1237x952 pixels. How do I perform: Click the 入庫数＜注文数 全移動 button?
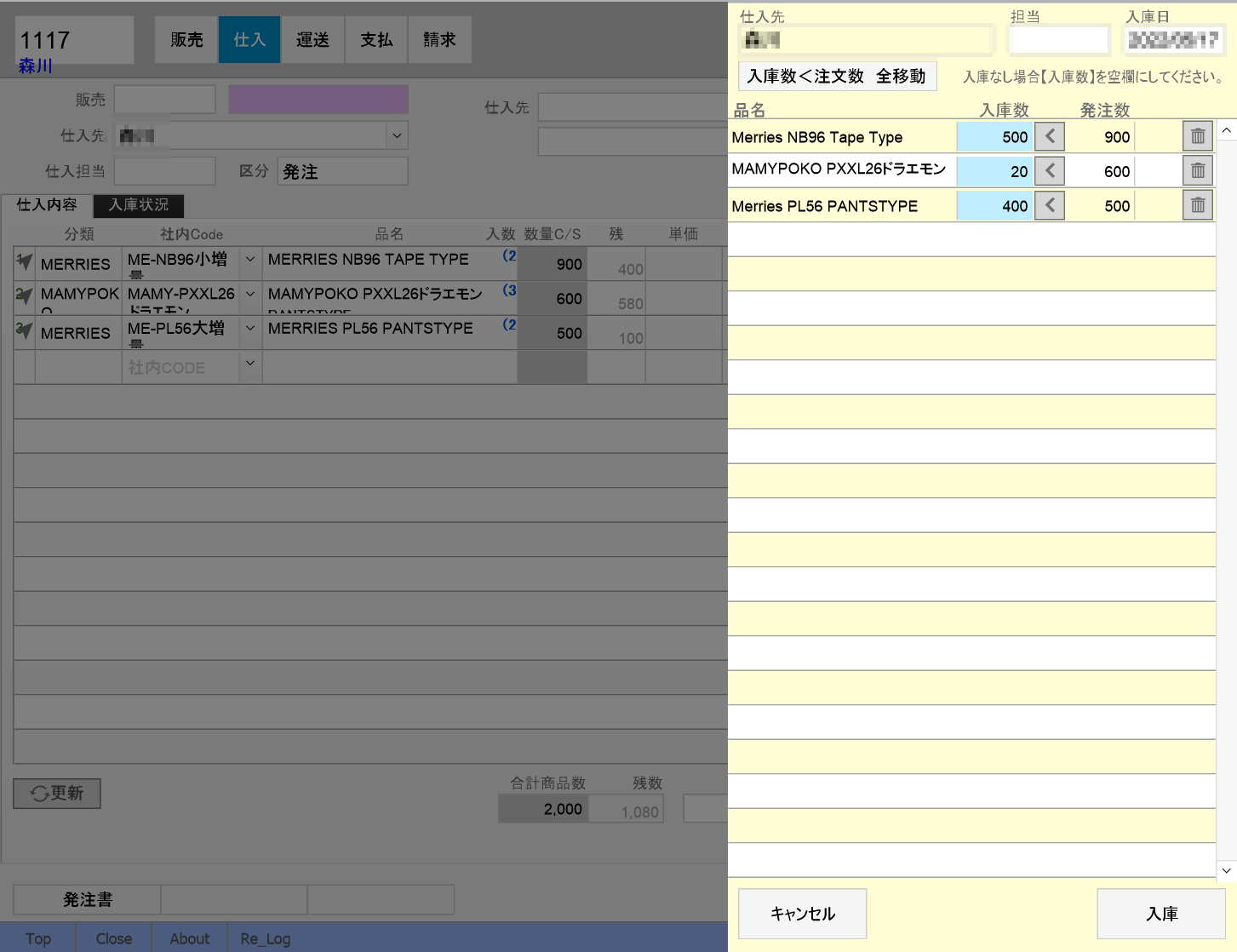coord(837,76)
